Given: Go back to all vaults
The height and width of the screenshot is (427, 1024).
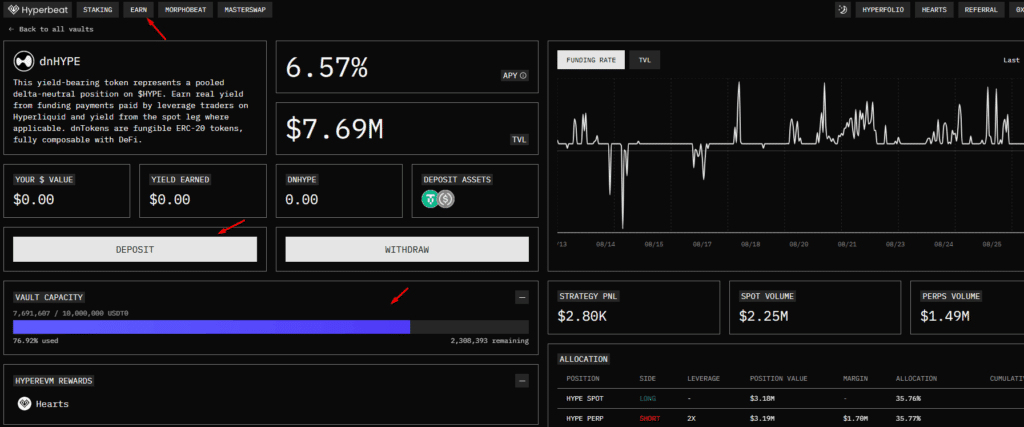Looking at the screenshot, I should [x=51, y=29].
